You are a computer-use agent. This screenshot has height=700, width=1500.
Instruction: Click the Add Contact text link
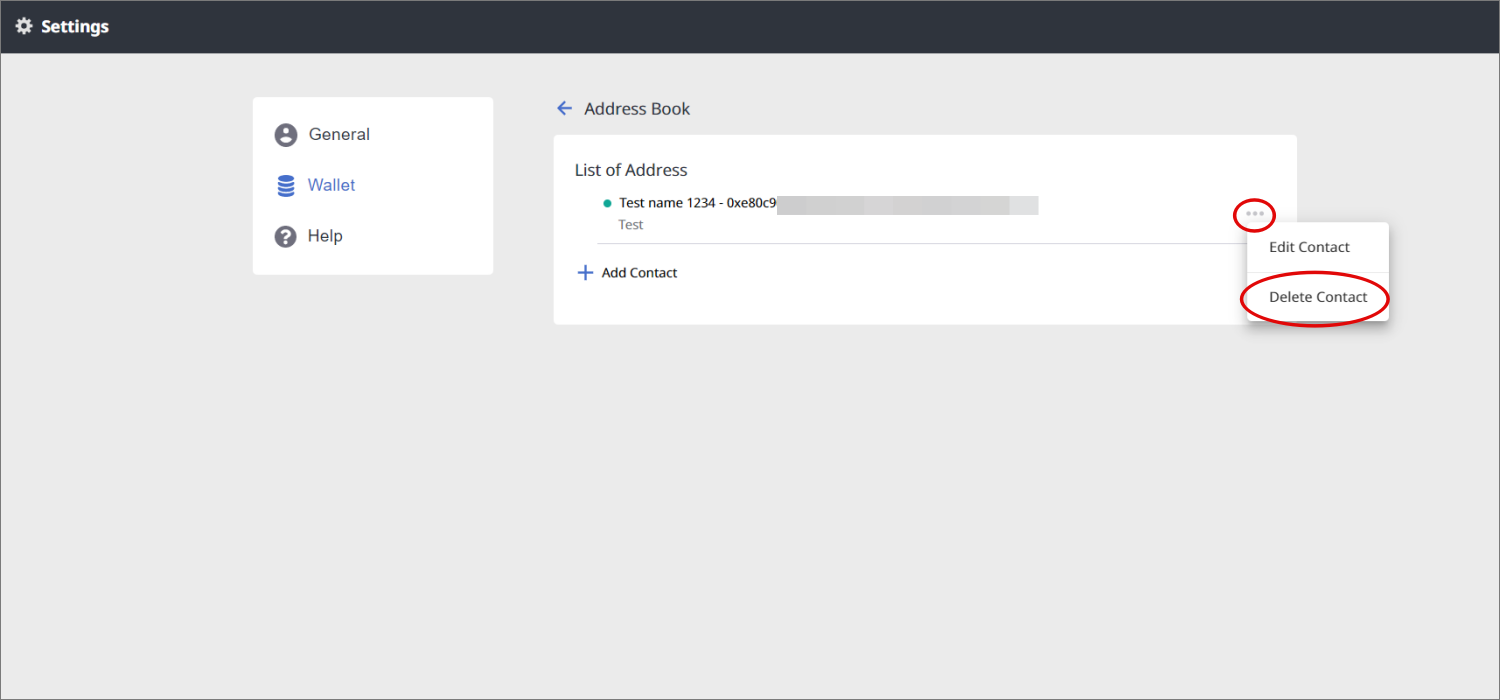[639, 273]
